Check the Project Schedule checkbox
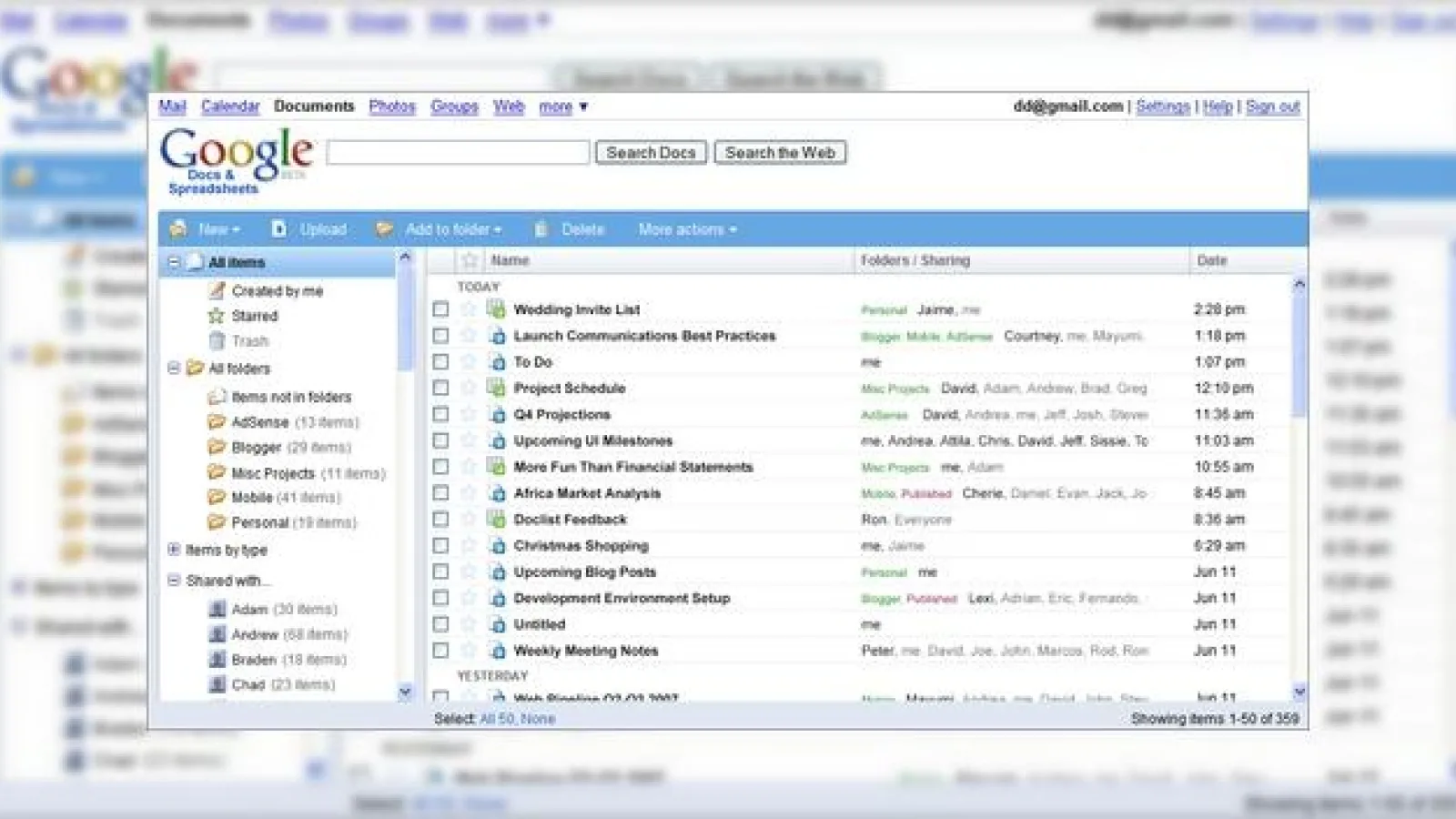 (x=441, y=388)
